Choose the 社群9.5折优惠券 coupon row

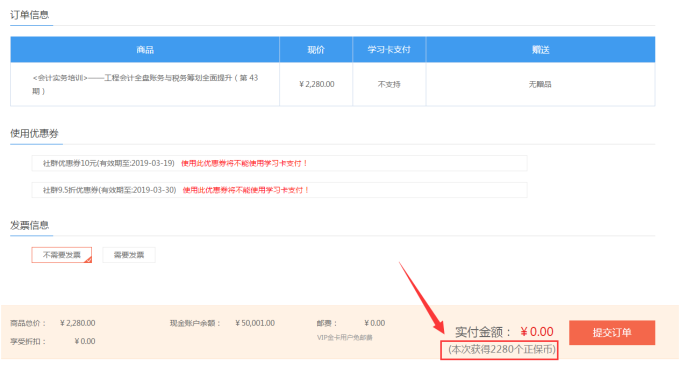(x=279, y=190)
